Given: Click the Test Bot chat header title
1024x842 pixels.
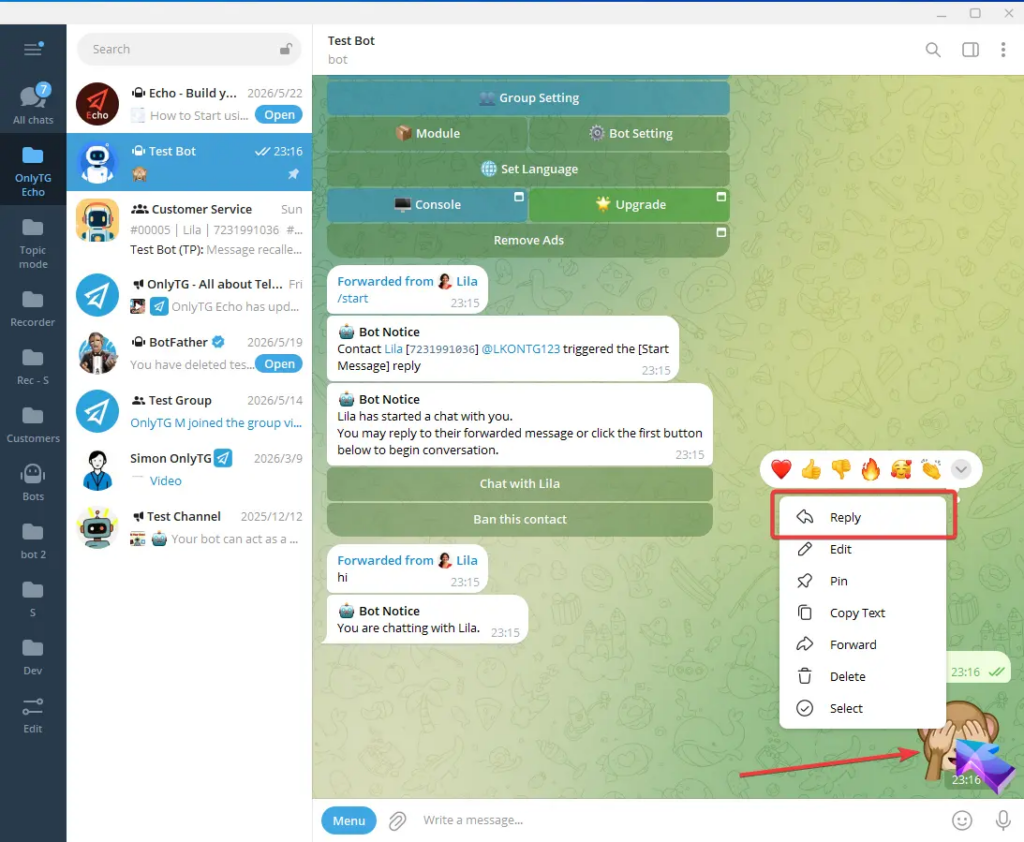Looking at the screenshot, I should point(351,40).
